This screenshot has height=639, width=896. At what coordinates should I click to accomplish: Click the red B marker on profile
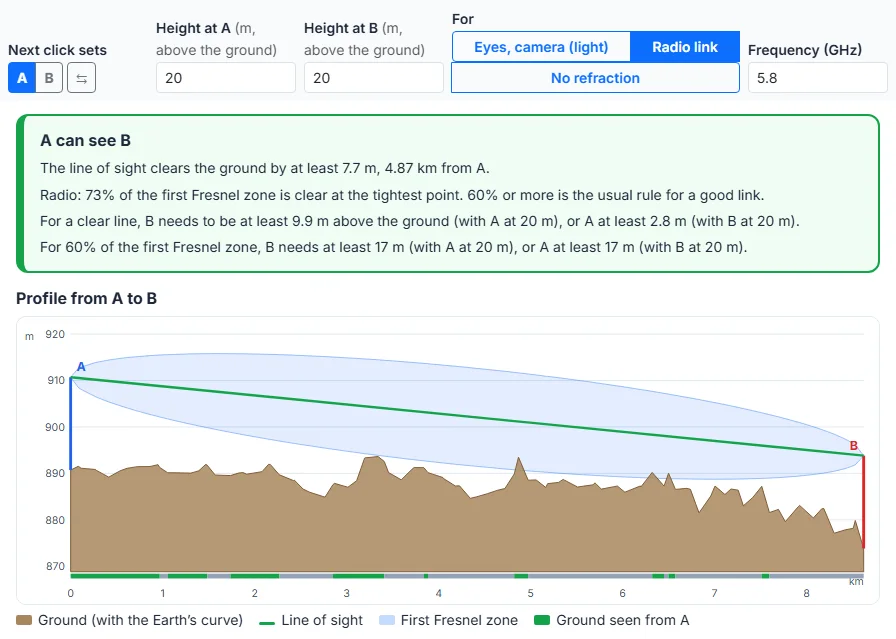point(854,445)
